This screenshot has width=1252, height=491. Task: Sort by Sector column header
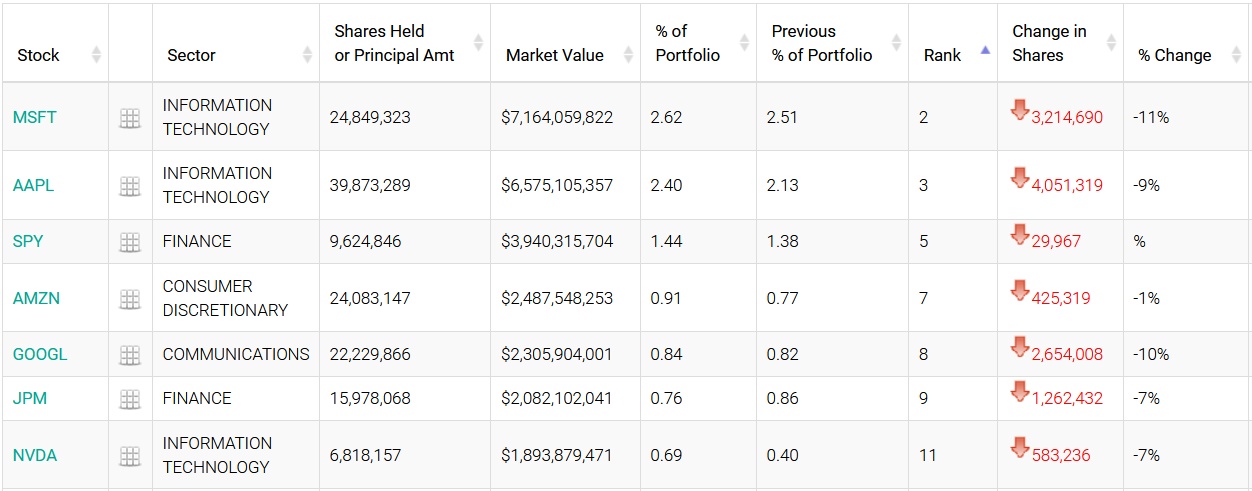click(191, 55)
